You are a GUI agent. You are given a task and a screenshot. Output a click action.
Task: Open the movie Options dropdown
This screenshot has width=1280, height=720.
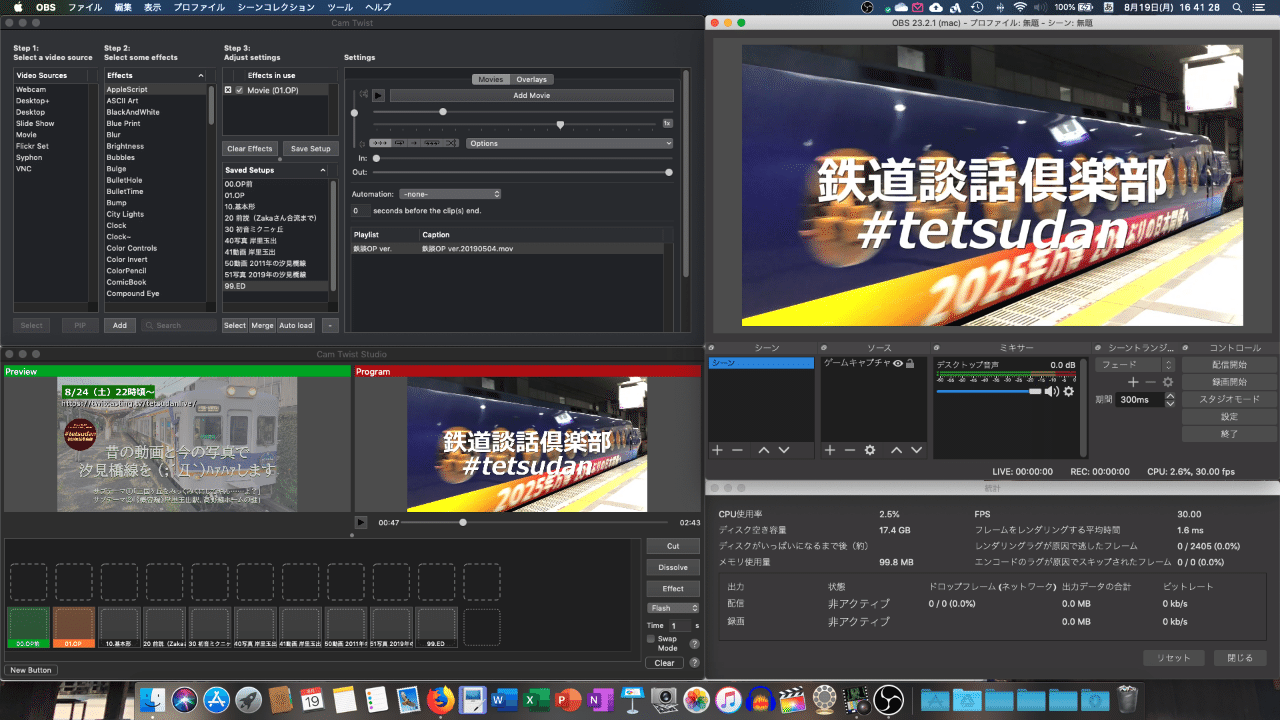pos(570,143)
